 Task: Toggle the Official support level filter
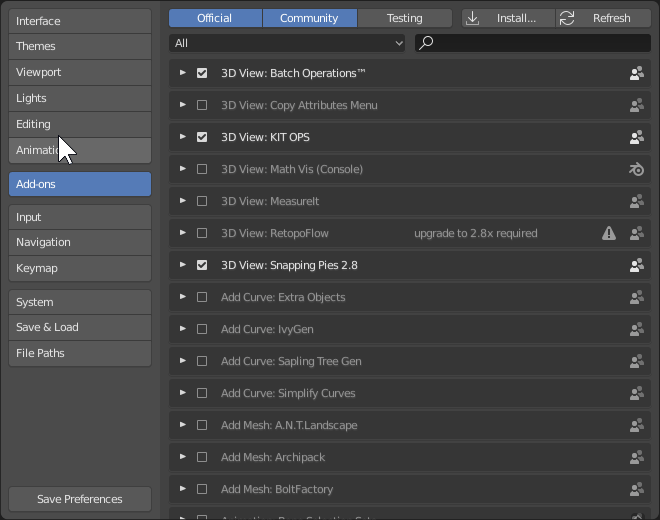click(x=215, y=18)
